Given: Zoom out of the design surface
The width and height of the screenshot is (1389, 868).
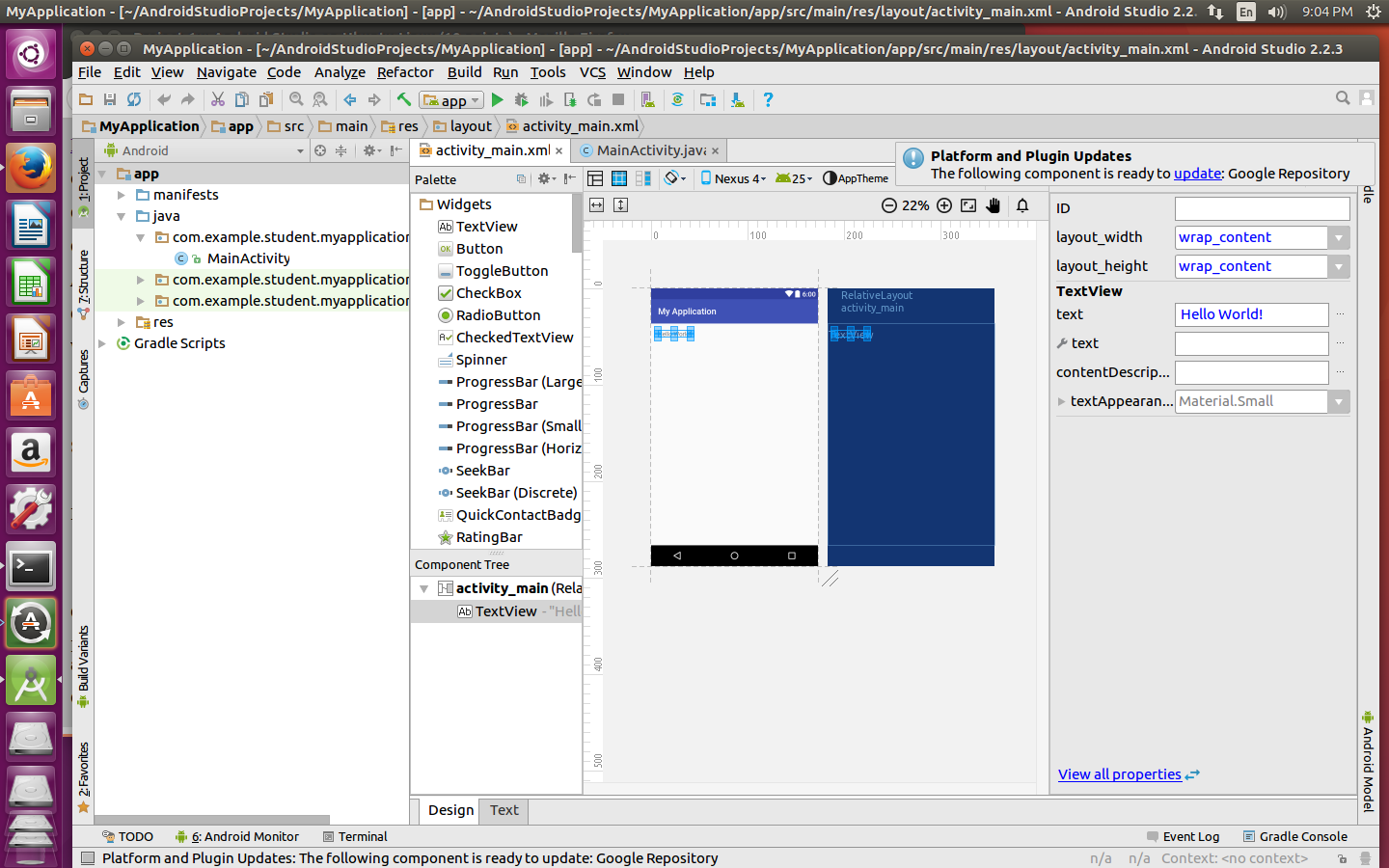Looking at the screenshot, I should (889, 205).
